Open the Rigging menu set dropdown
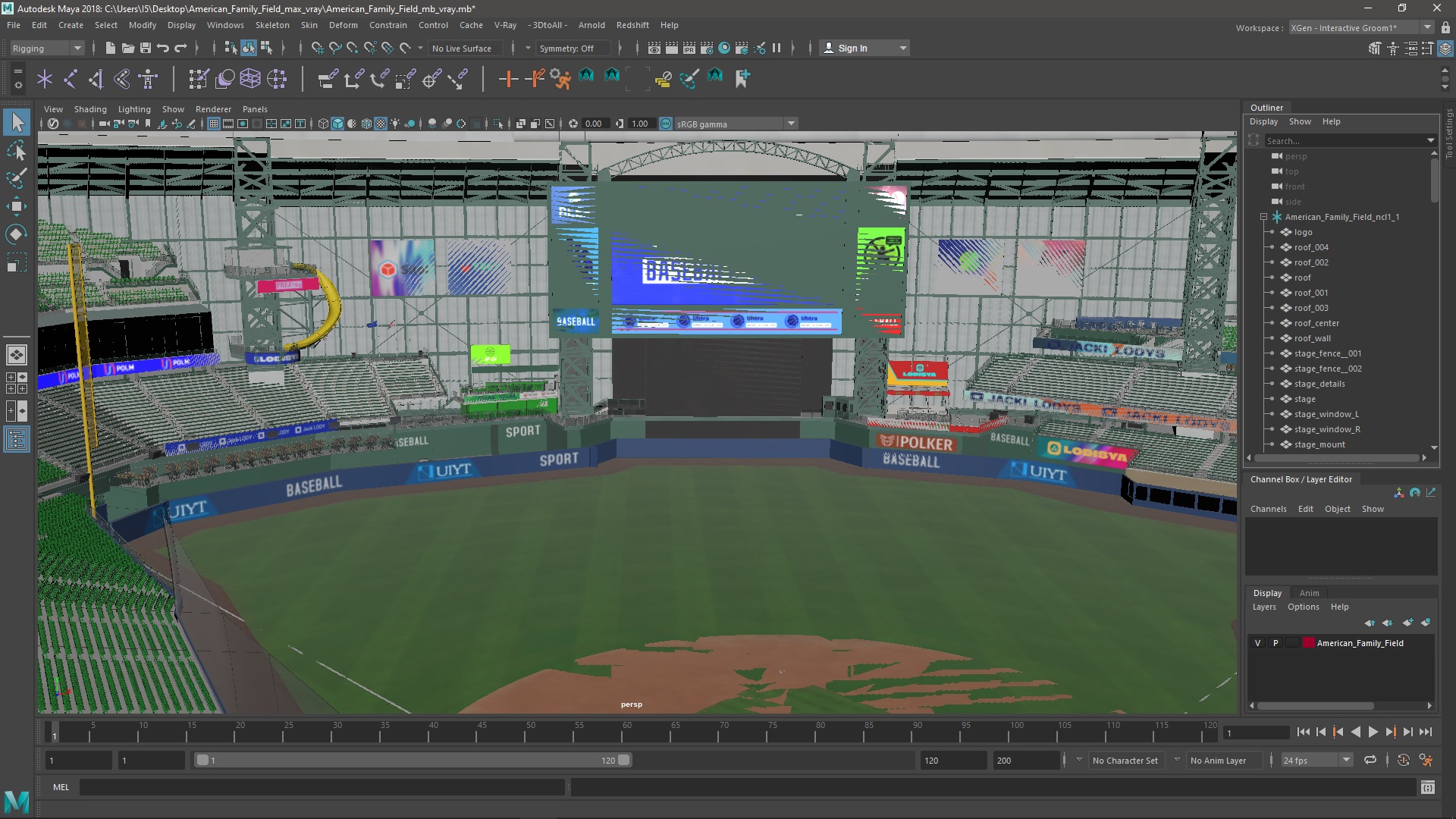Screen dimensions: 1456x819 click(x=47, y=48)
